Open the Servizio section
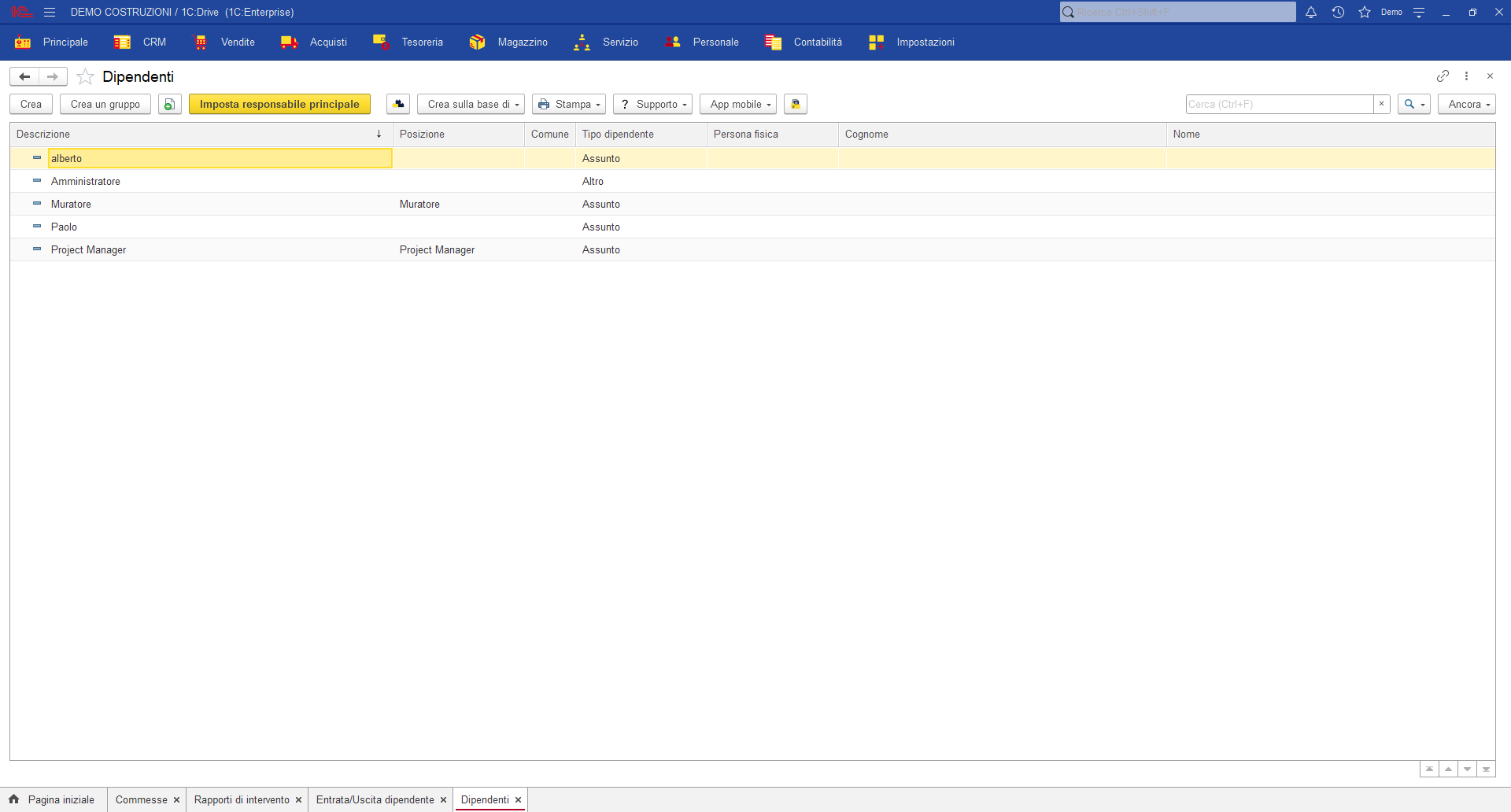The width and height of the screenshot is (1511, 812). point(606,42)
